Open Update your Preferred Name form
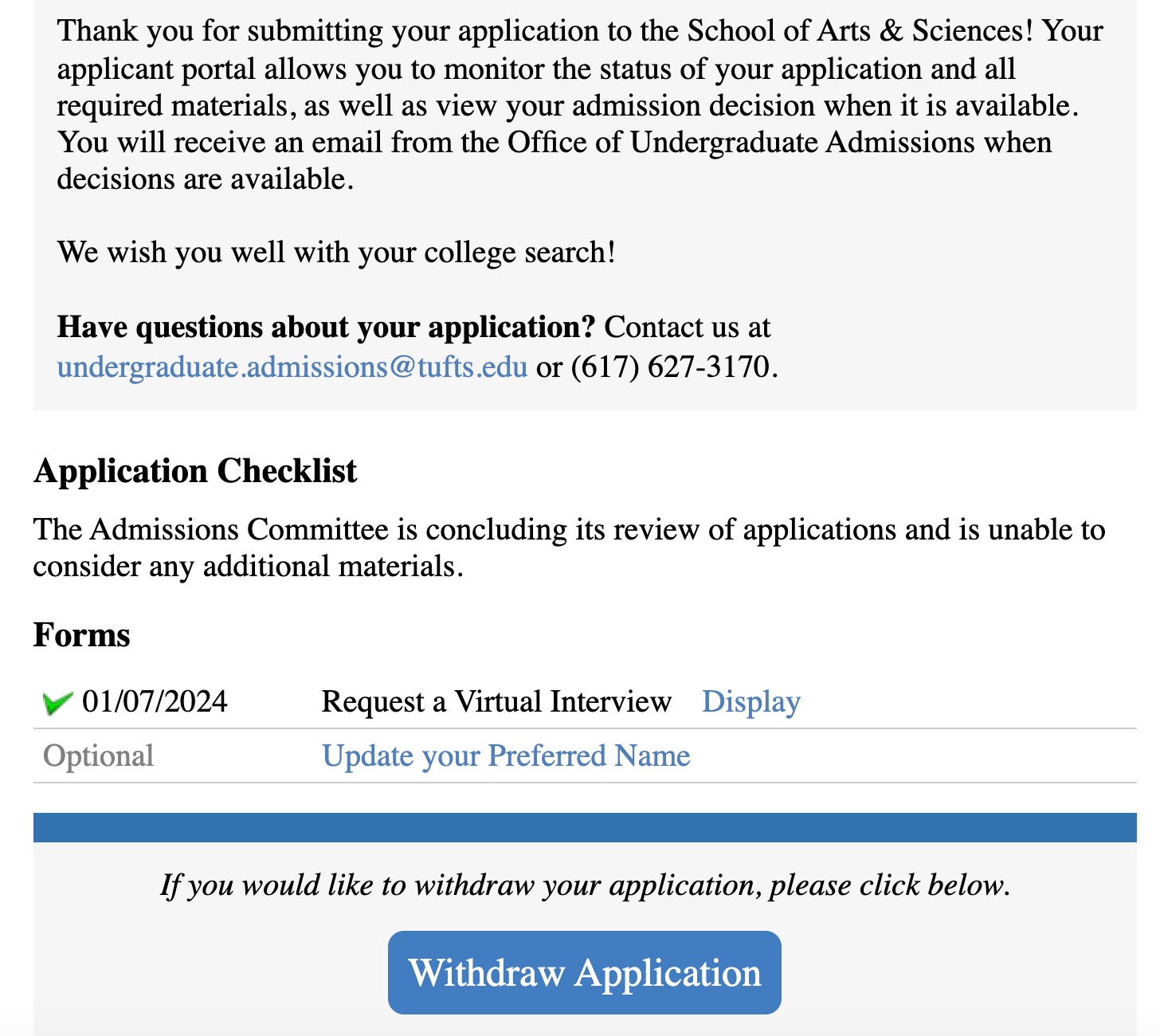This screenshot has height=1036, width=1160. pos(506,756)
